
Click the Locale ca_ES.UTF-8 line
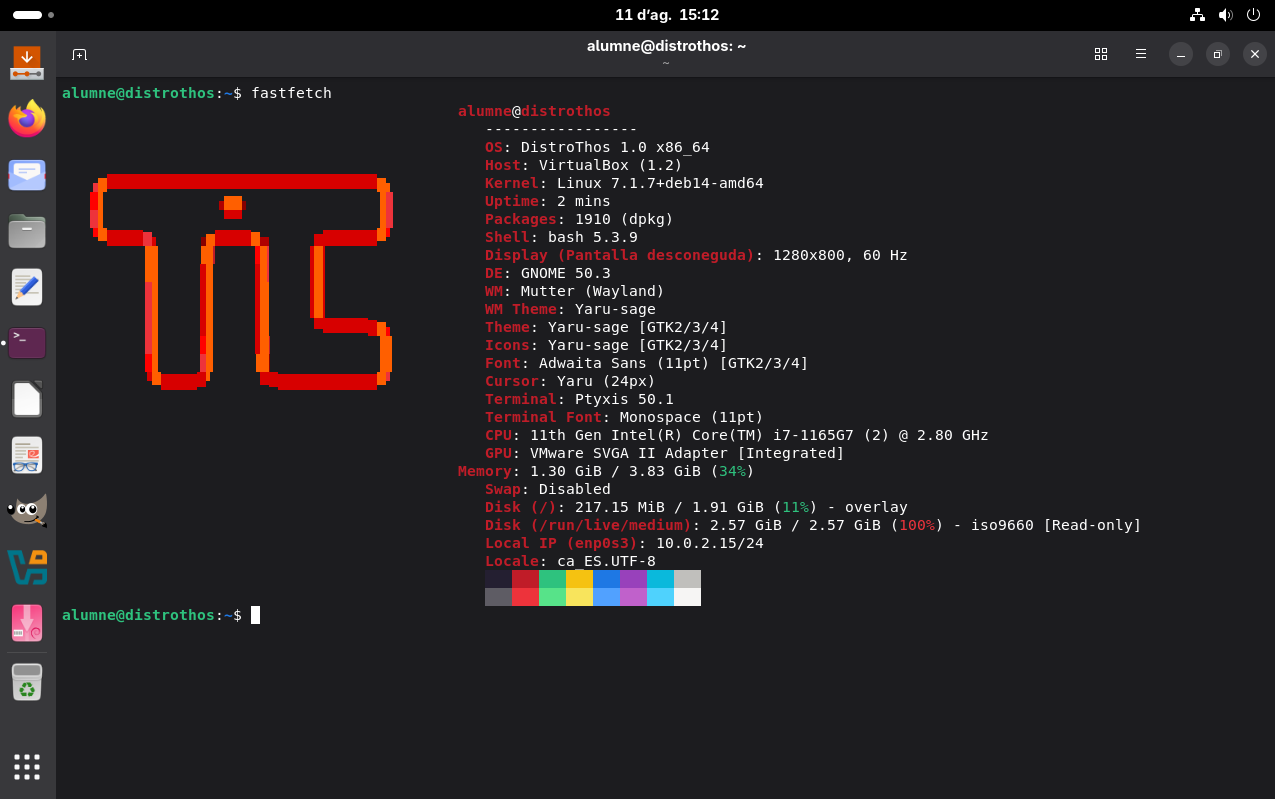pyautogui.click(x=570, y=561)
